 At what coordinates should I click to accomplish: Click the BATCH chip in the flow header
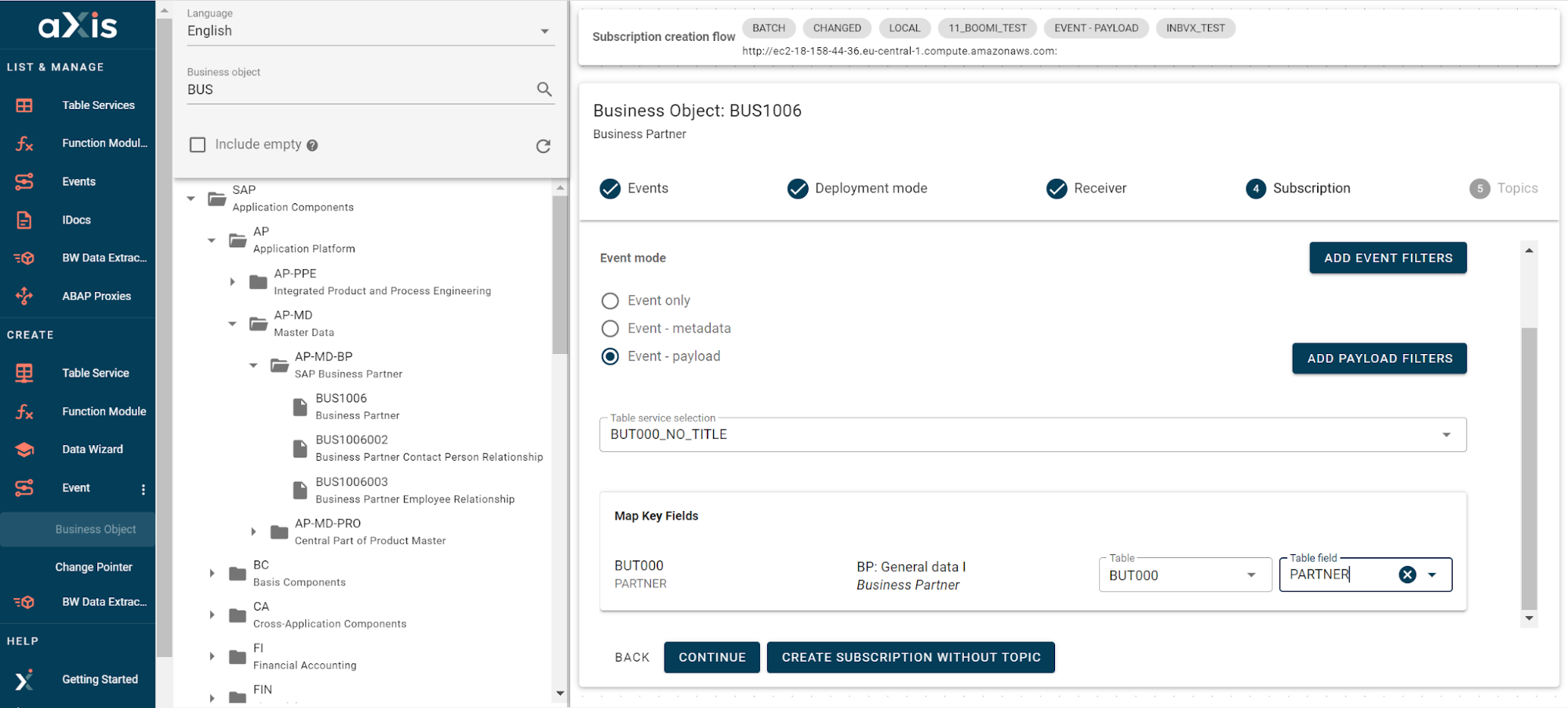768,27
